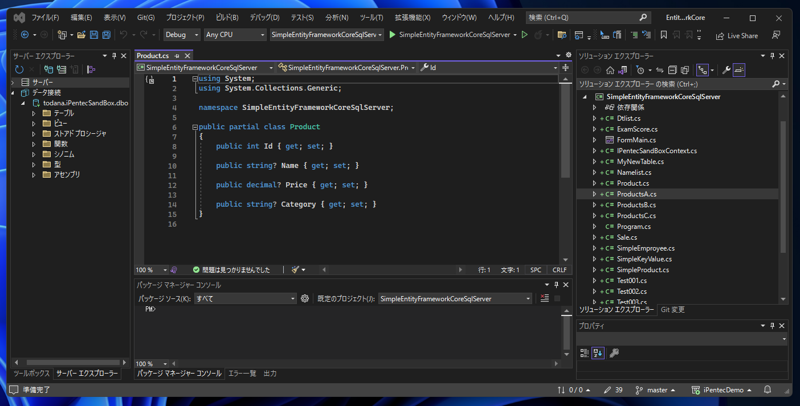Toggle auto-hide pin on Server Explorer panel
Viewport: 800px width, 406px height.
tap(114, 56)
